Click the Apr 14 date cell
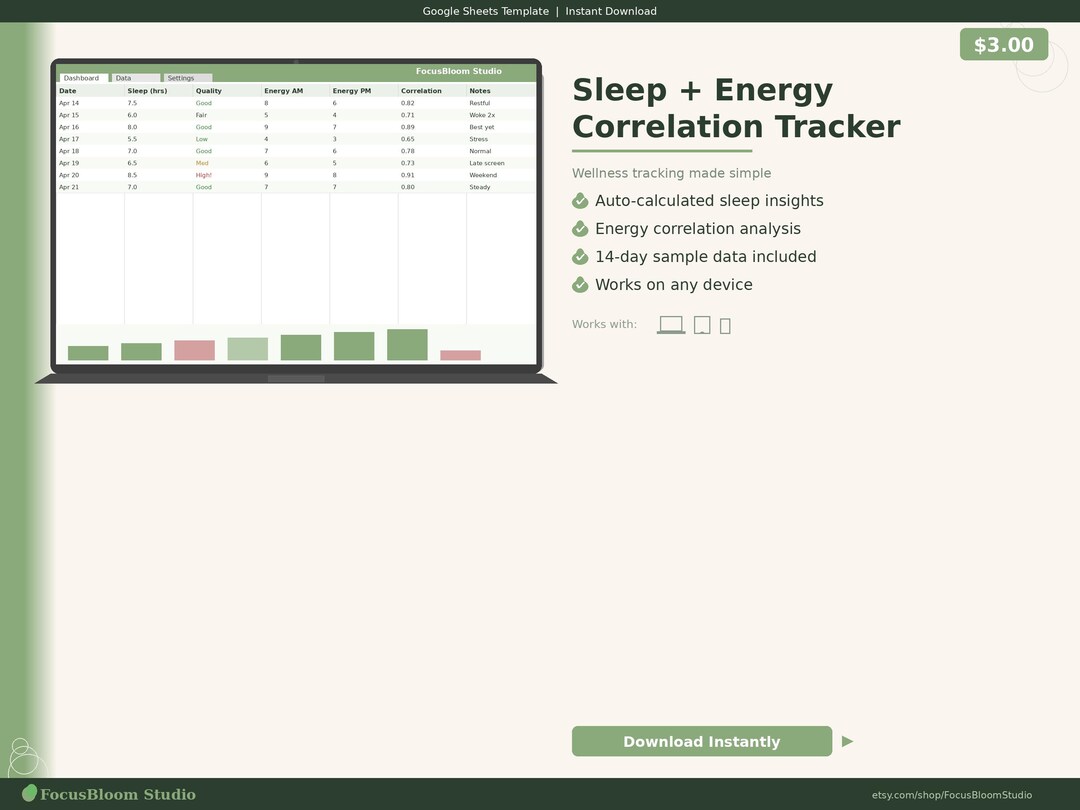Screen dimensions: 1080x810 (69, 103)
